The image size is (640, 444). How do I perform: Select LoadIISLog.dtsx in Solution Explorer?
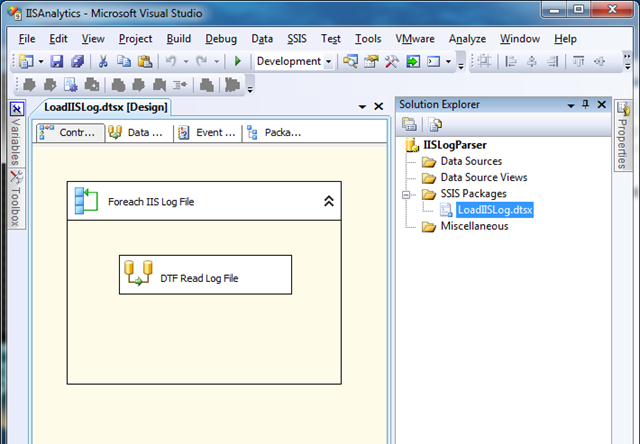pos(495,210)
